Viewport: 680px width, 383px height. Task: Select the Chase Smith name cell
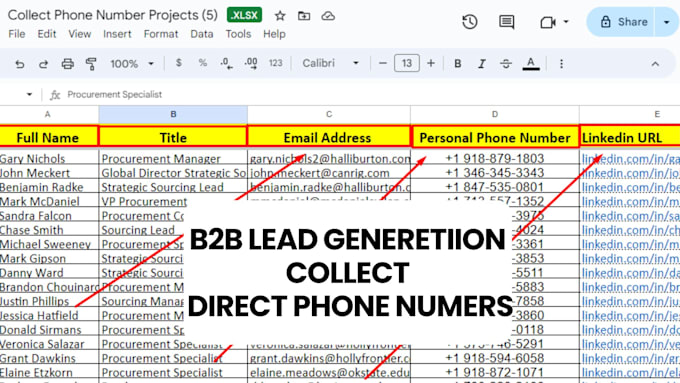49,230
